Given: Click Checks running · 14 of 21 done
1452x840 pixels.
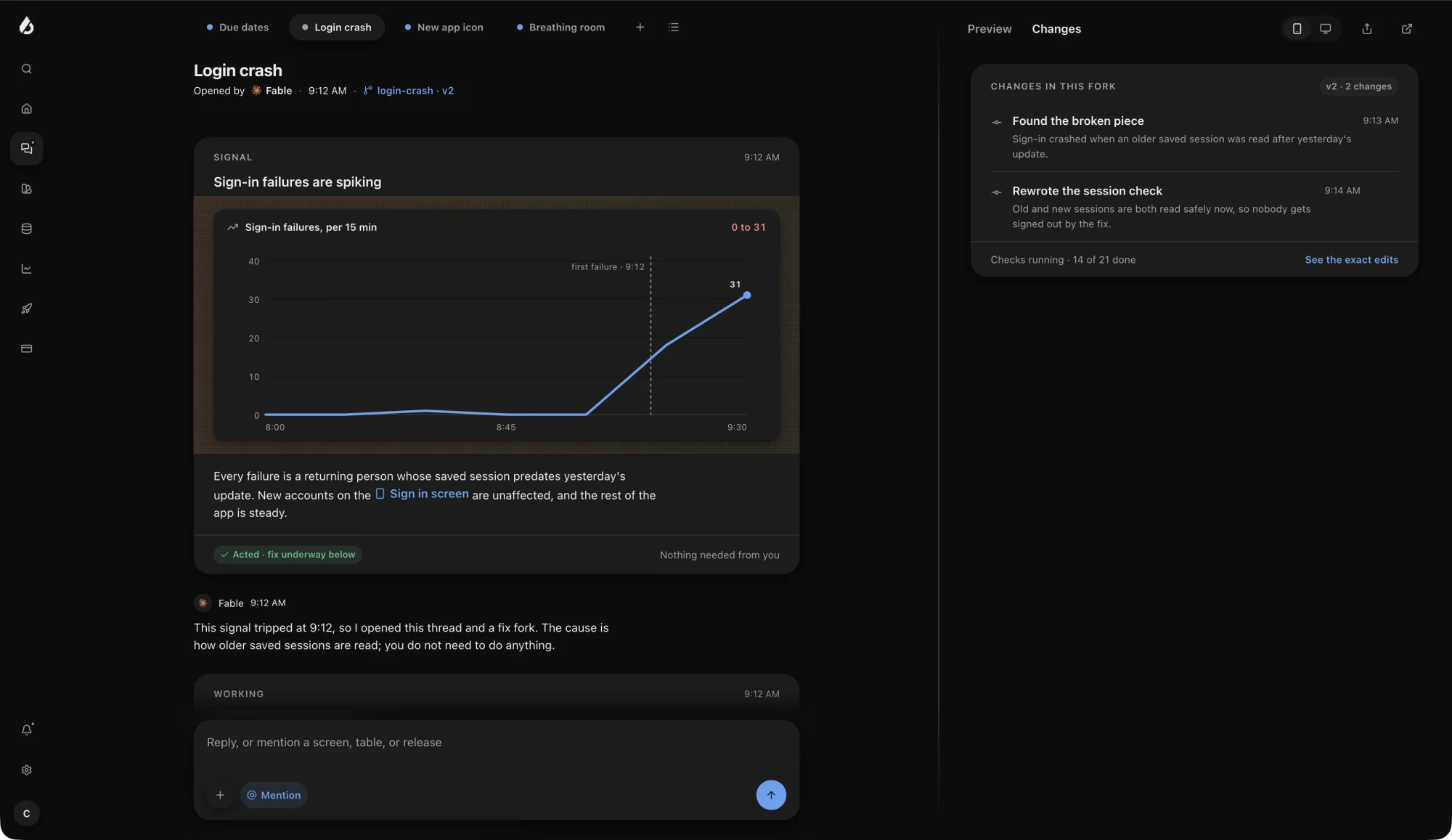Looking at the screenshot, I should click(x=1063, y=260).
